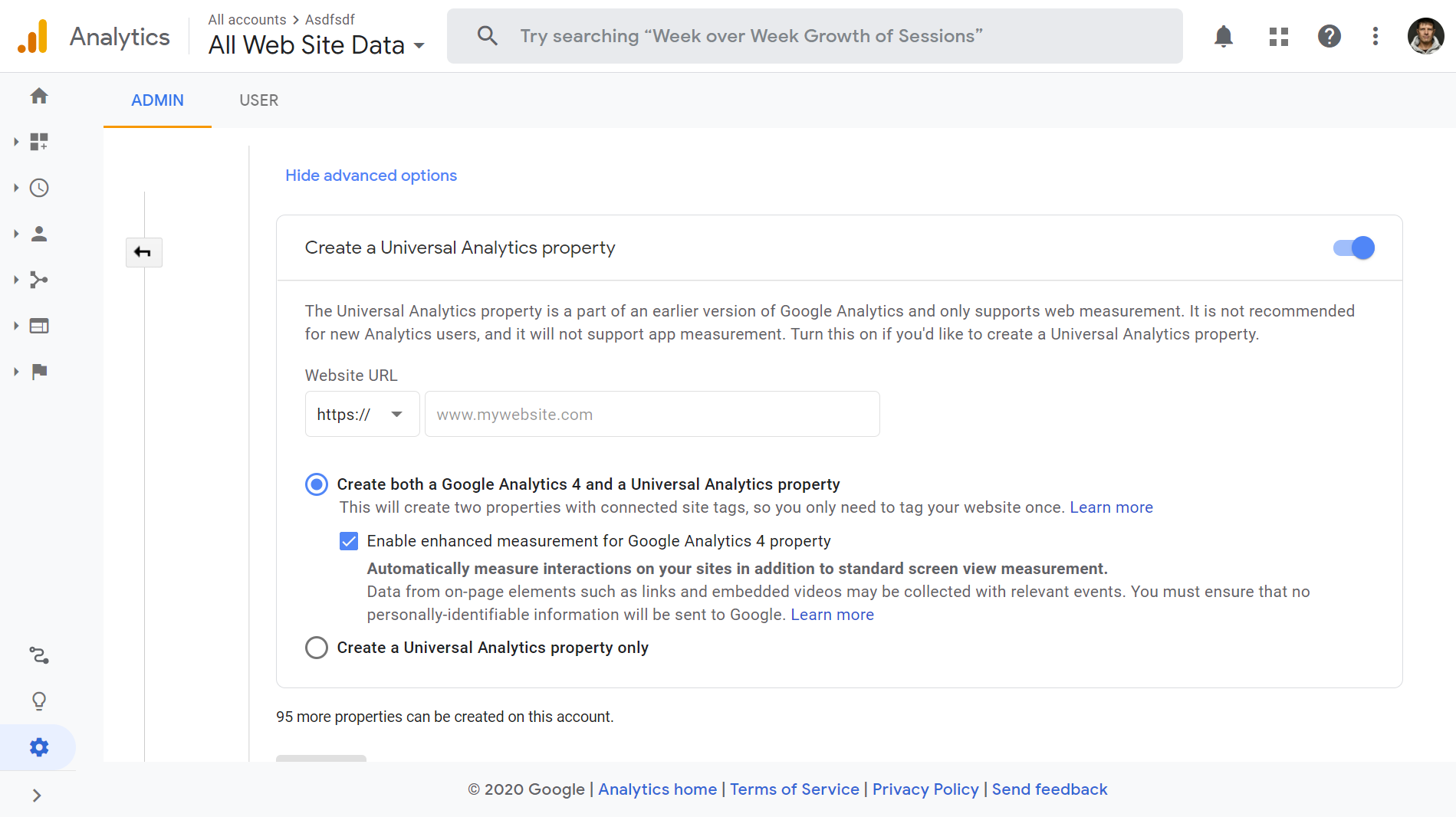Click Hide advanced options link

tap(371, 176)
